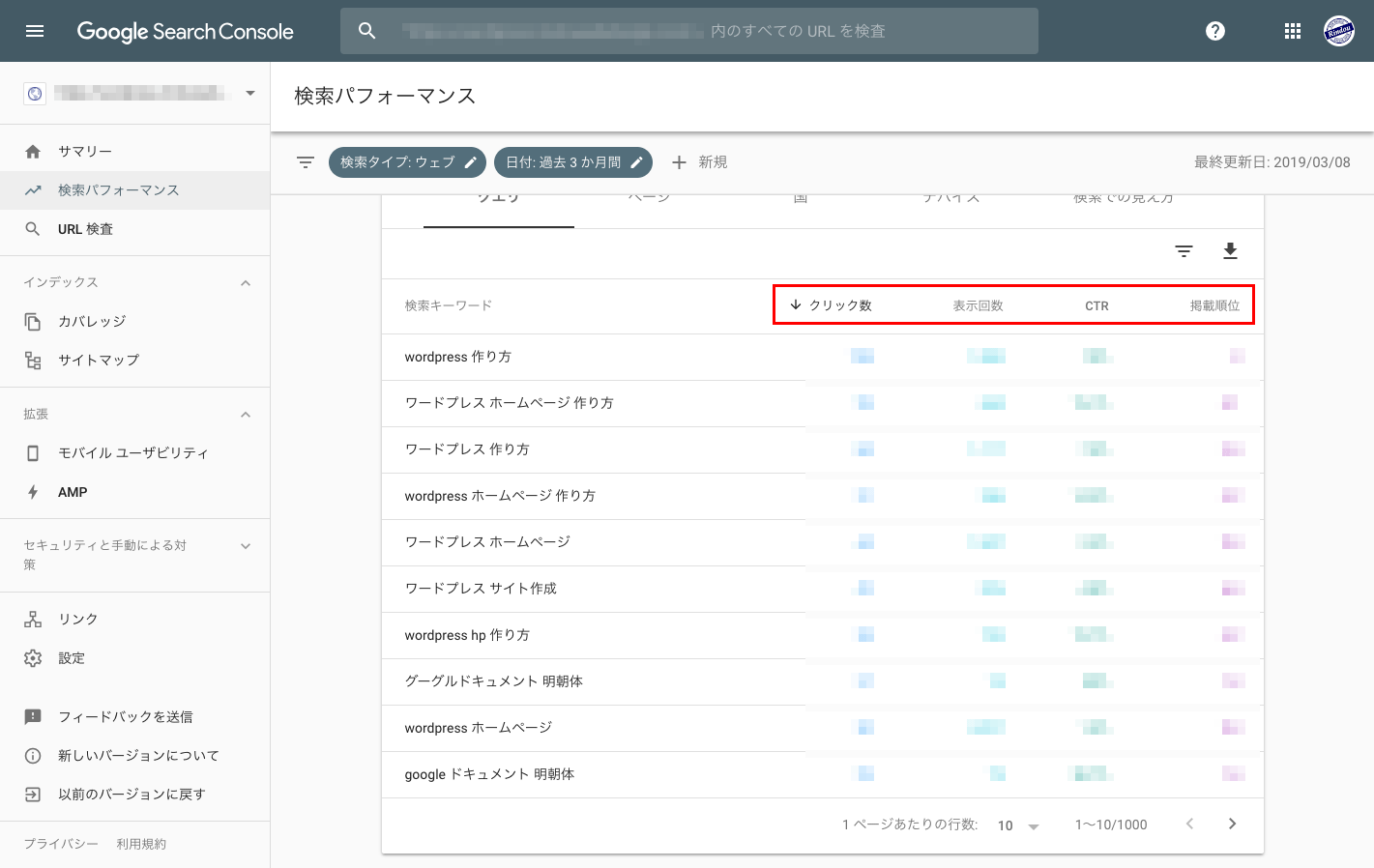Select row wordpress 作り方

tap(823, 357)
